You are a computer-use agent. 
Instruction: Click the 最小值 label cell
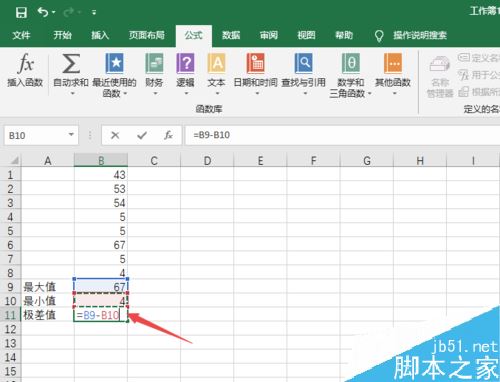tap(48, 301)
